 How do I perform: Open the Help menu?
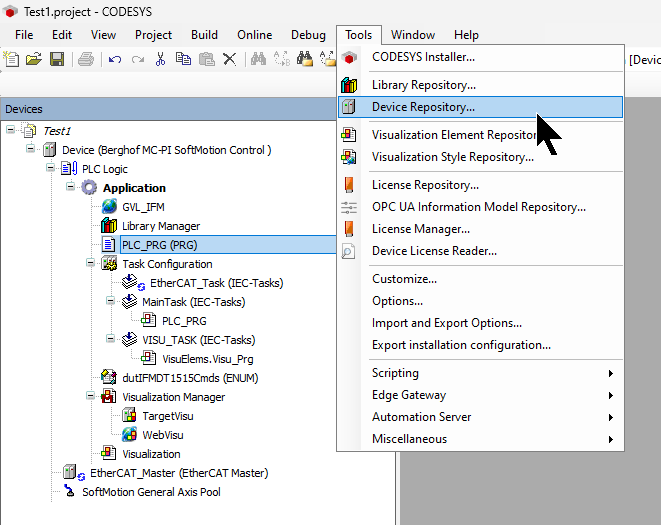coord(466,35)
